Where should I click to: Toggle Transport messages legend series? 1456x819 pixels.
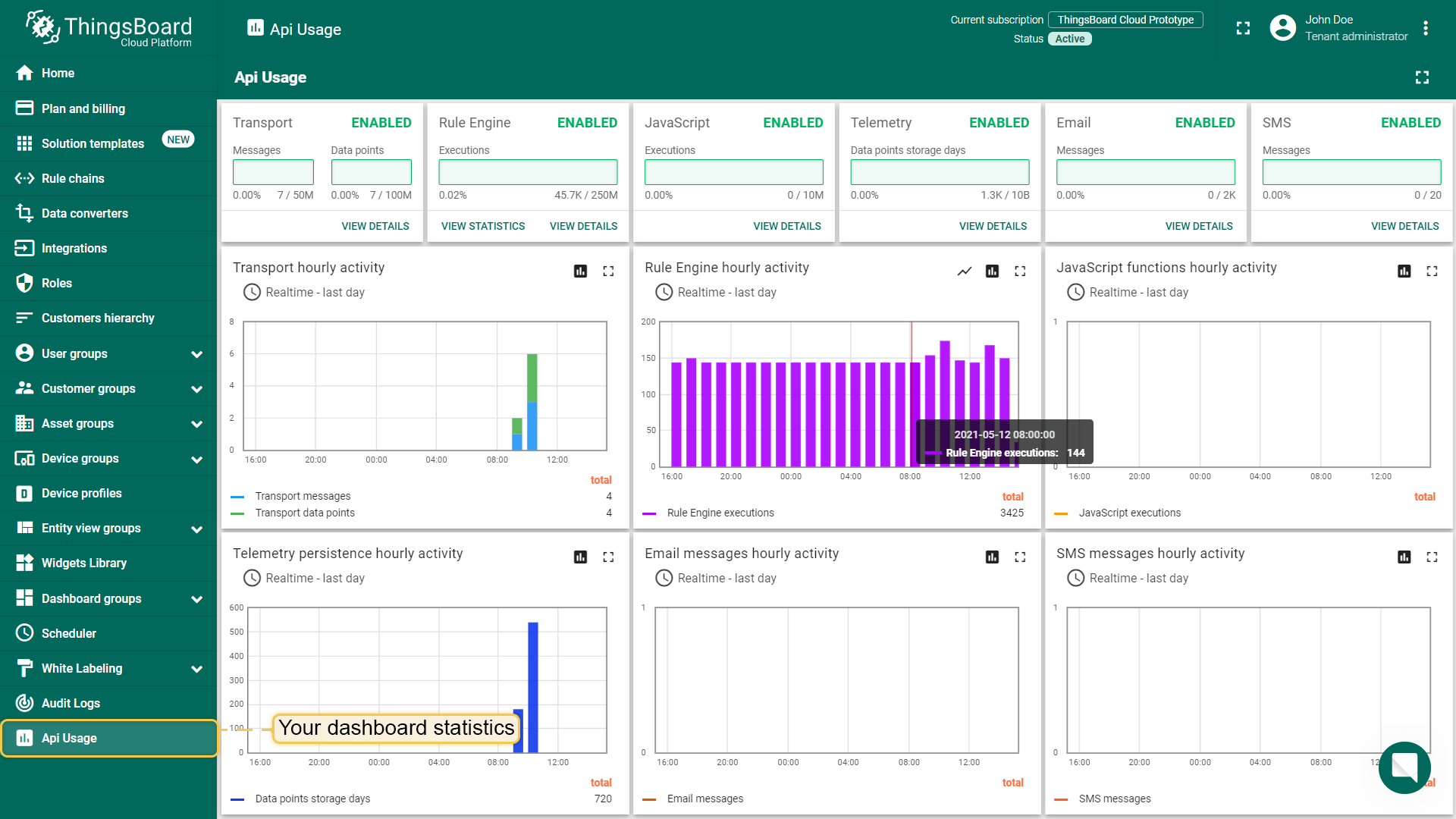303,496
